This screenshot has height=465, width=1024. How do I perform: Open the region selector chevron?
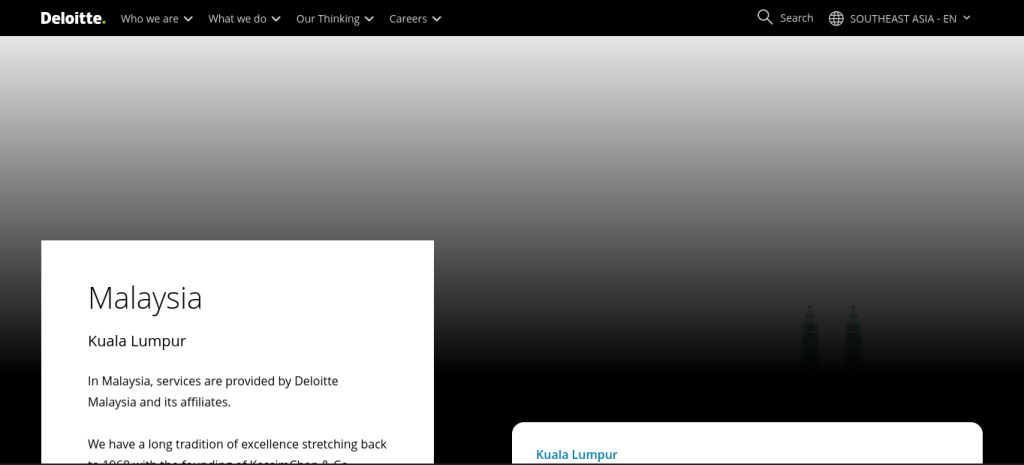click(x=967, y=18)
